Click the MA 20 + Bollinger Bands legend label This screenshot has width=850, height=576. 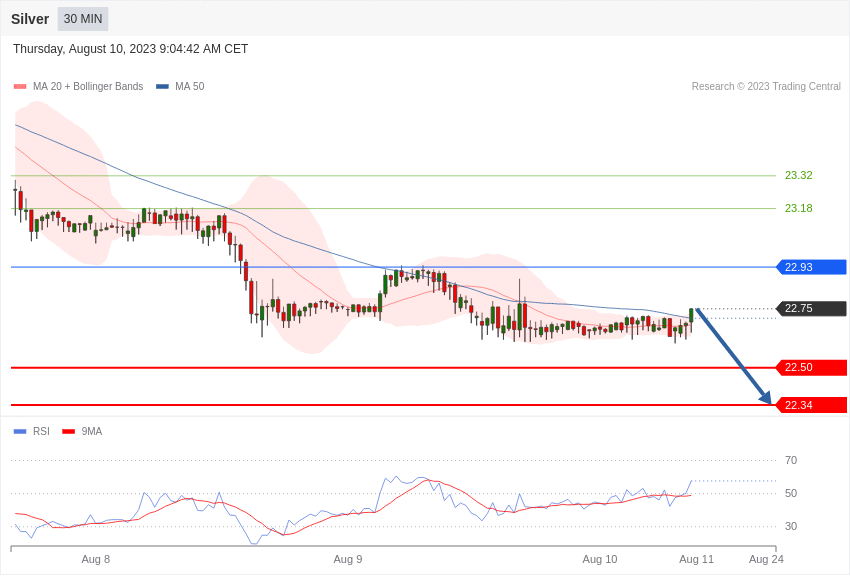coord(88,86)
